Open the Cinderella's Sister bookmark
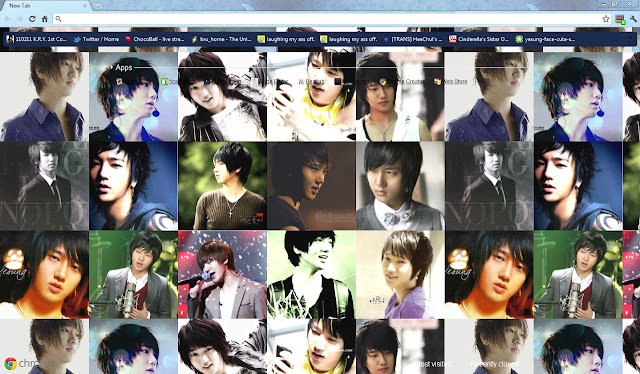The height and width of the screenshot is (374, 640). (x=479, y=39)
